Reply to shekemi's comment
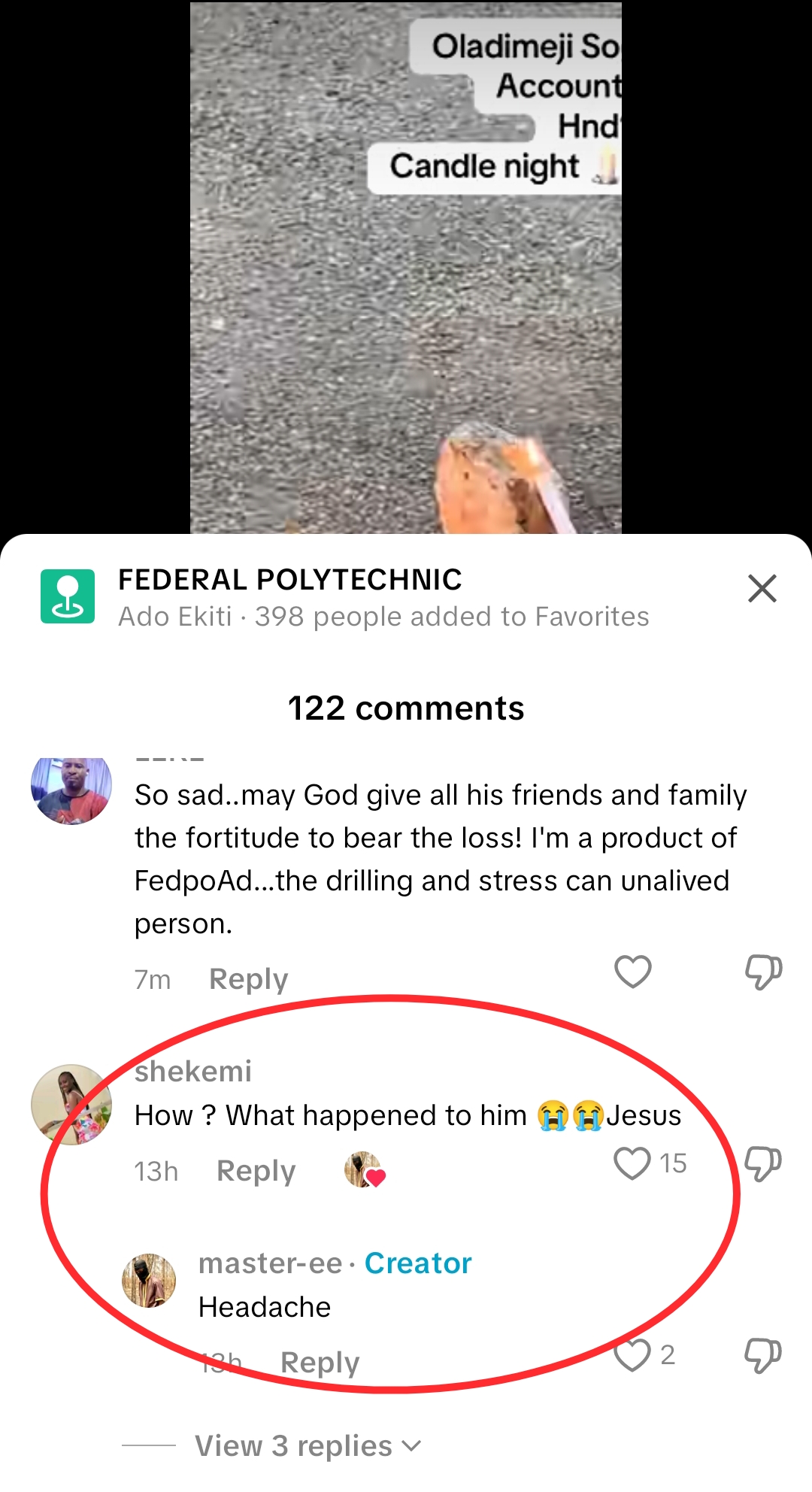This screenshot has height=1492, width=812. pyautogui.click(x=256, y=1171)
